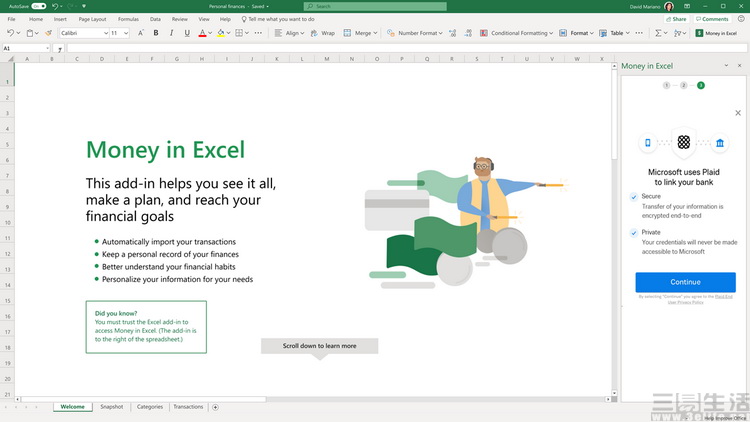Click the Increase Decimal icon
Screen dimensions: 750x422
click(452, 33)
